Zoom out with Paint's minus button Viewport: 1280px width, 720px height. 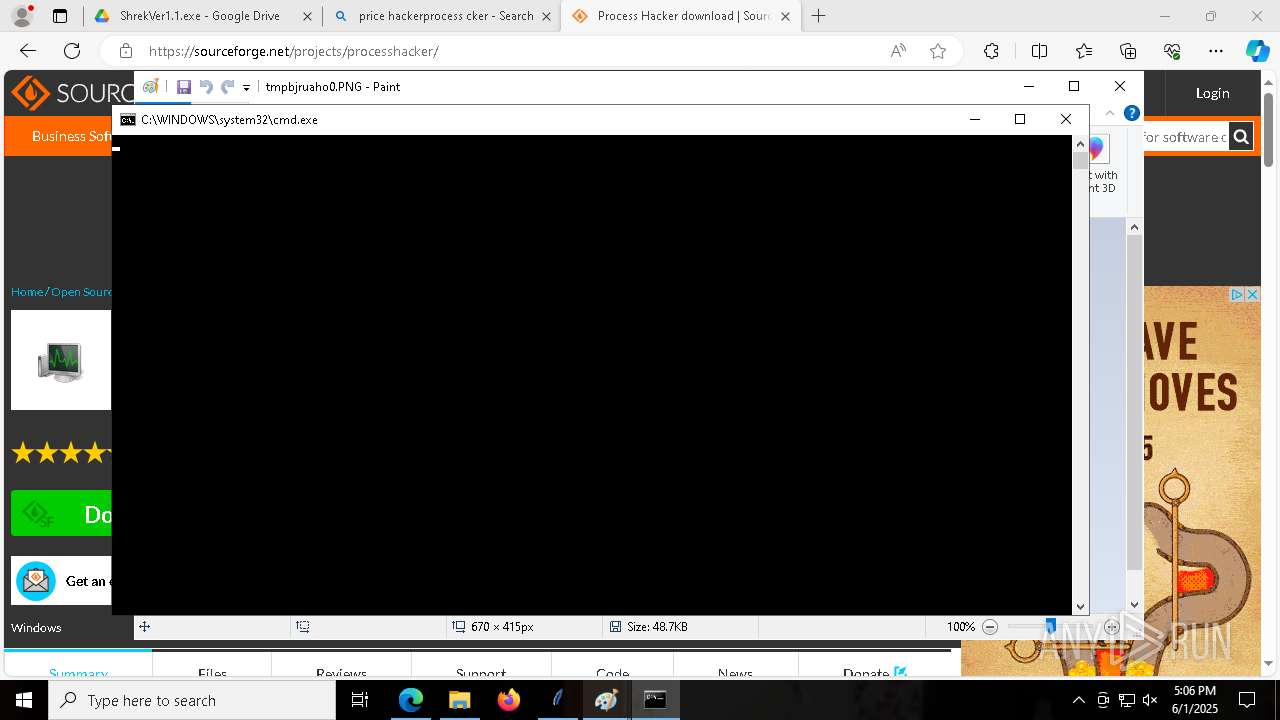990,627
